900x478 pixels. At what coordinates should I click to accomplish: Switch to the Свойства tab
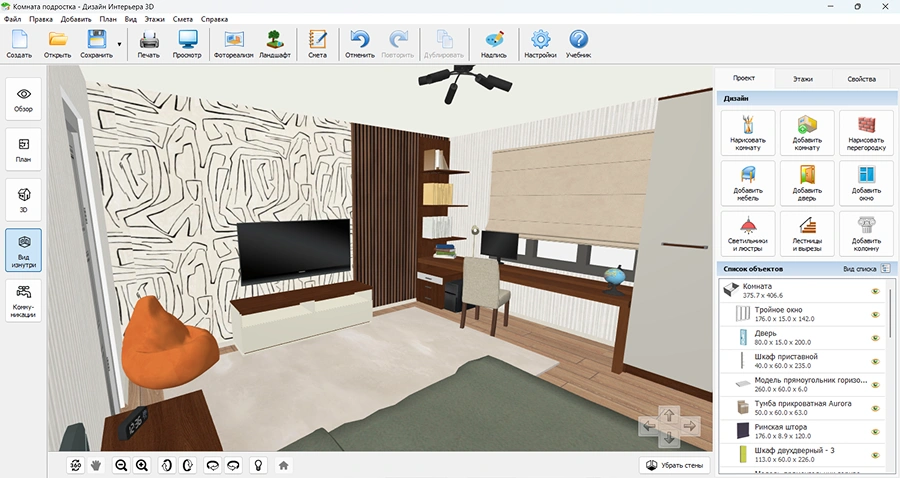click(861, 78)
